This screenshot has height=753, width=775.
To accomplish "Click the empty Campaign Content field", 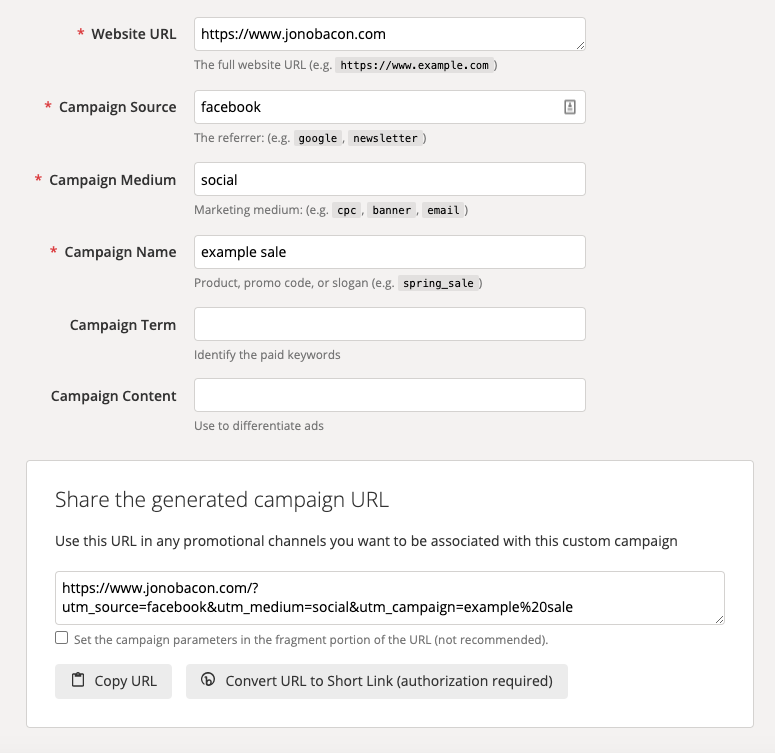I will click(389, 396).
